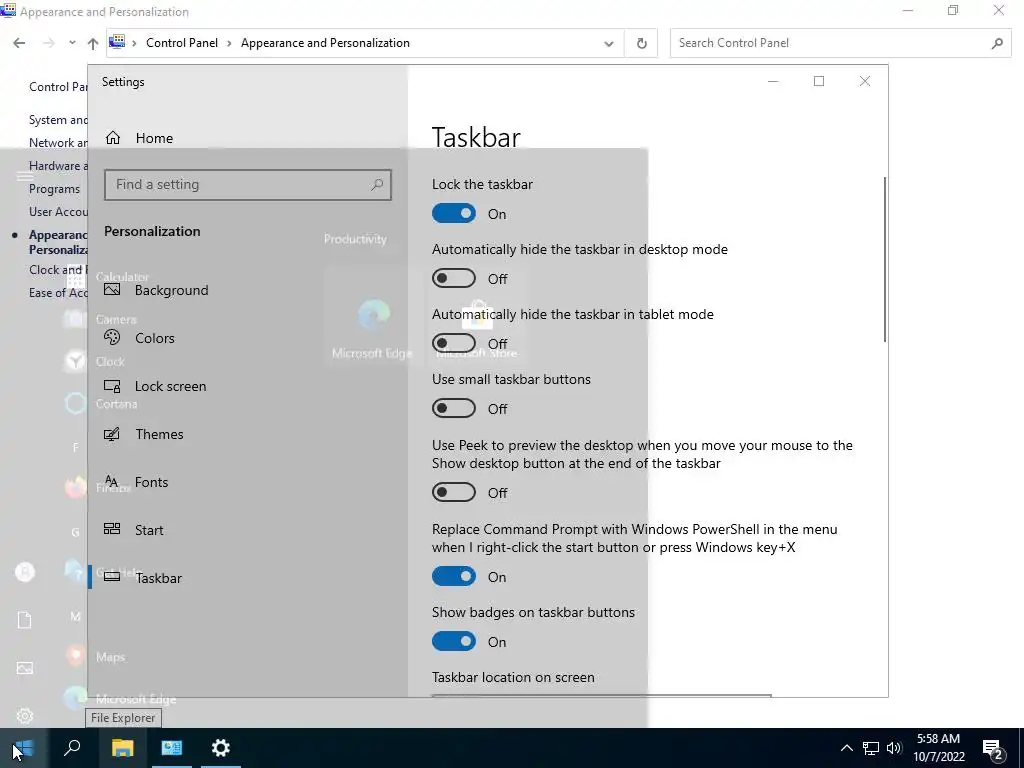Go back in Control Panel window
The height and width of the screenshot is (768, 1024).
(x=19, y=43)
